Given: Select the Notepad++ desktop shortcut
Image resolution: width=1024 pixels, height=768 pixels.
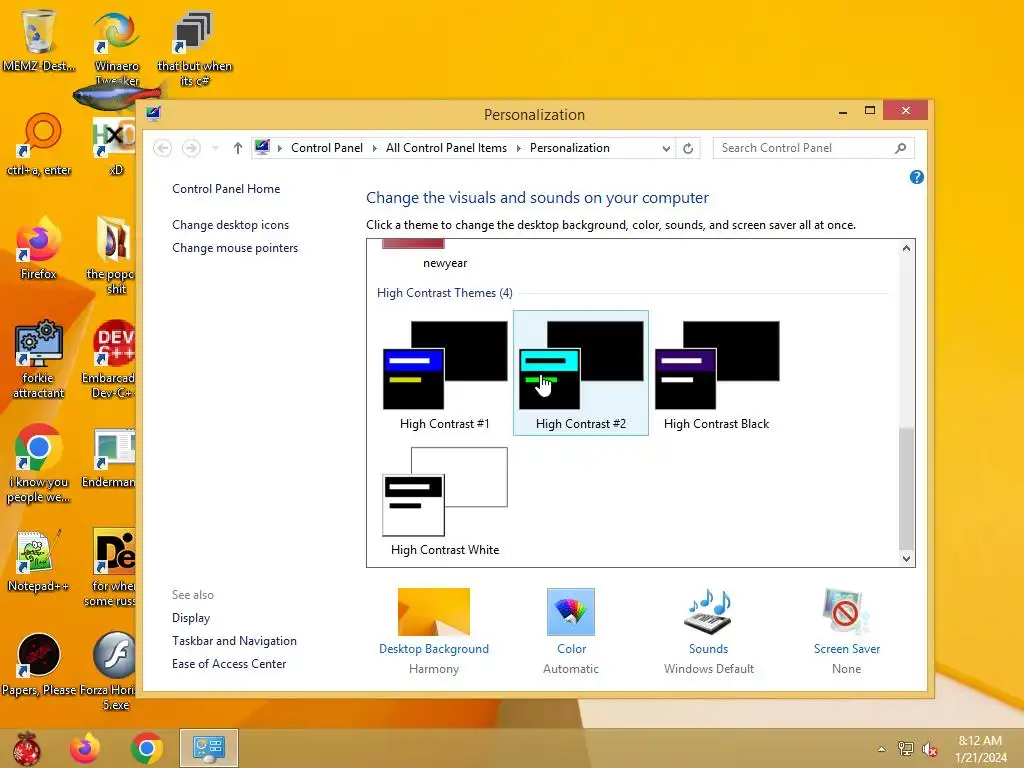Looking at the screenshot, I should [x=38, y=561].
